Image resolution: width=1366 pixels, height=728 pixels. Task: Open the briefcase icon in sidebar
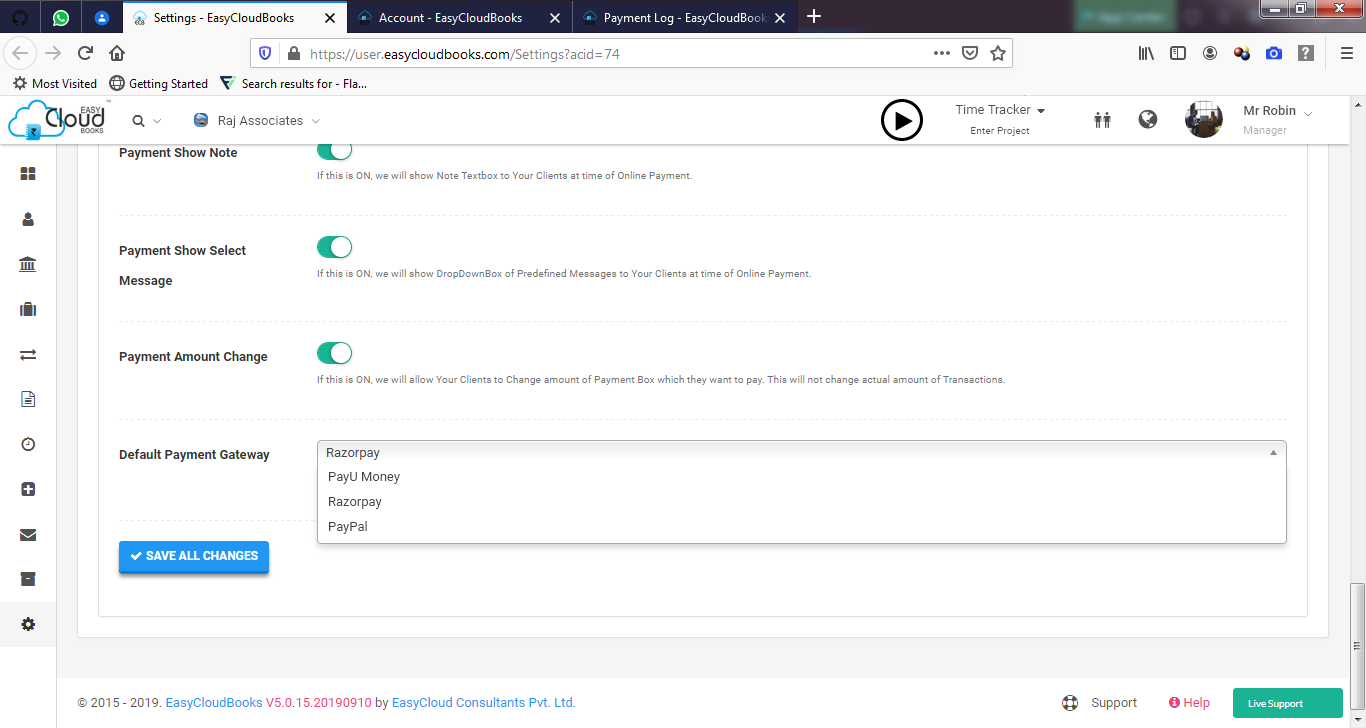click(28, 309)
